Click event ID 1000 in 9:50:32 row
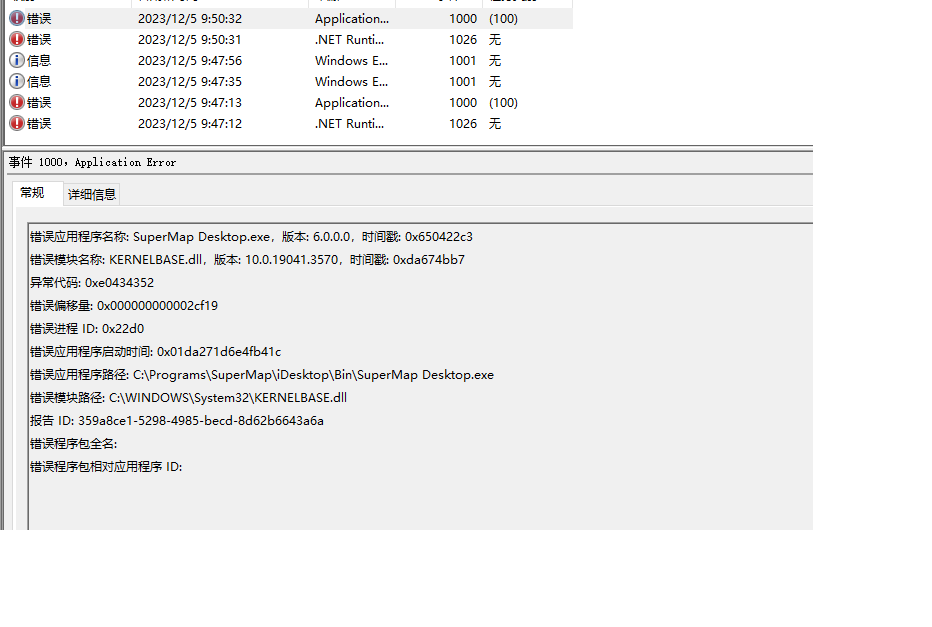 pos(463,19)
